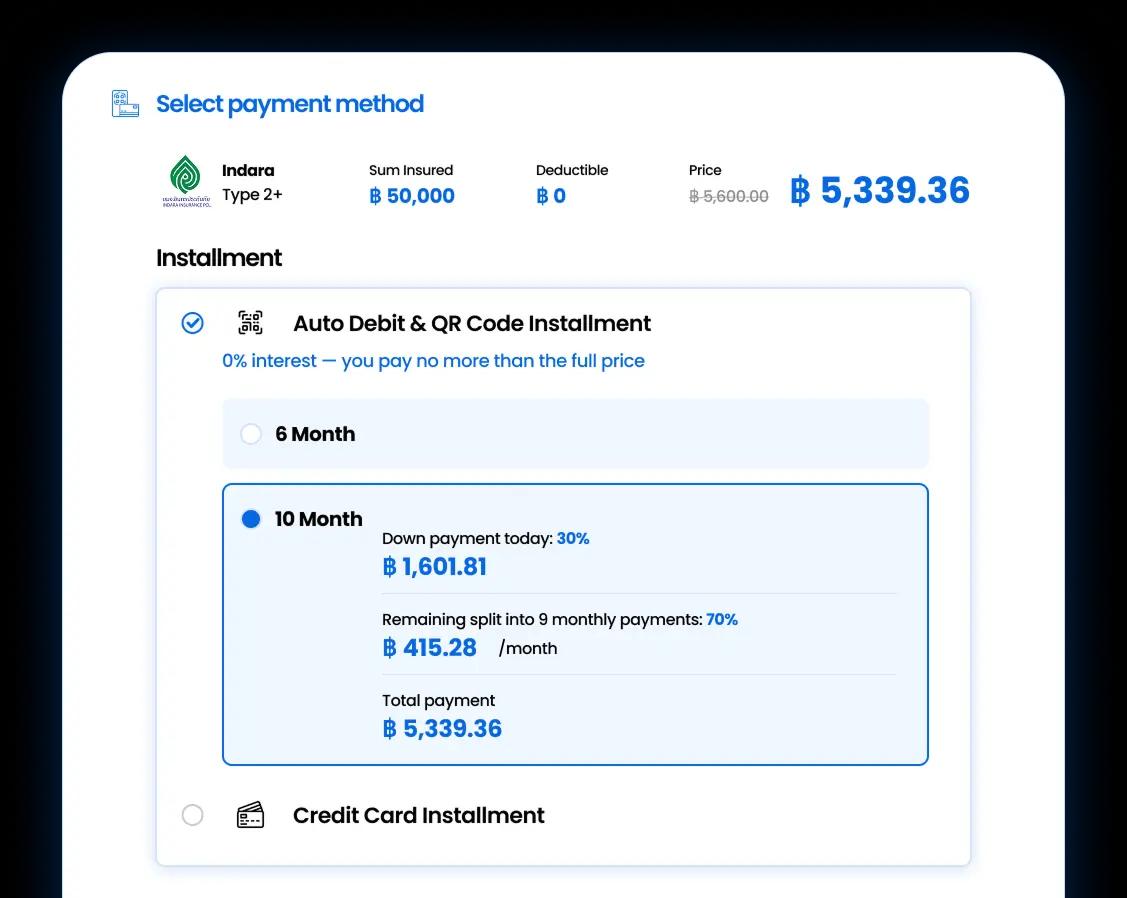This screenshot has width=1127, height=898.
Task: Click the ฿1,601.81 down payment amount
Action: click(434, 567)
